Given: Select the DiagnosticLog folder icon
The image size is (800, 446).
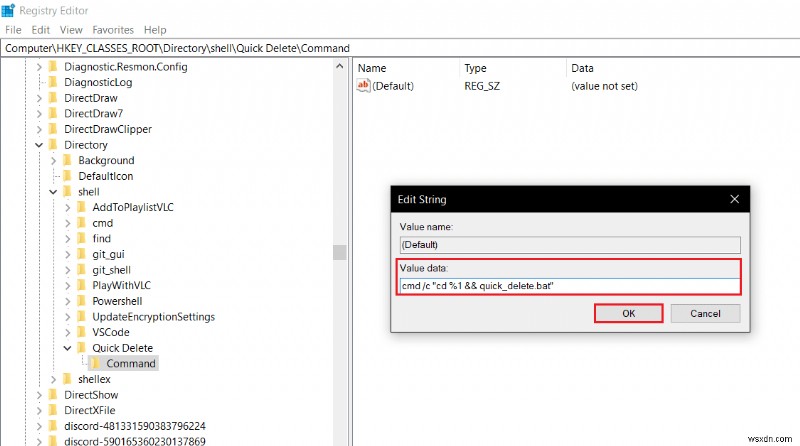Looking at the screenshot, I should tap(53, 82).
